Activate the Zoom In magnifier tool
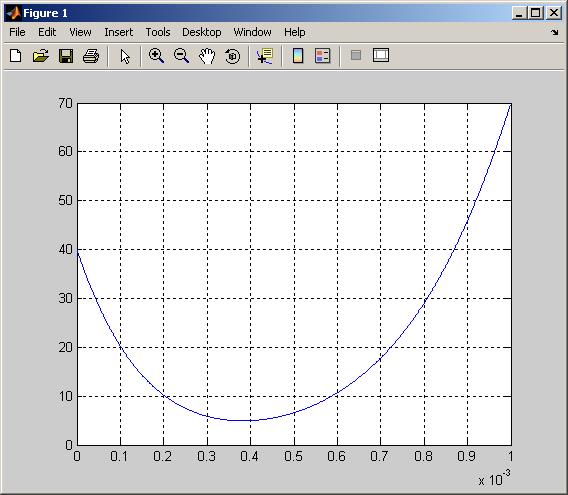 156,56
